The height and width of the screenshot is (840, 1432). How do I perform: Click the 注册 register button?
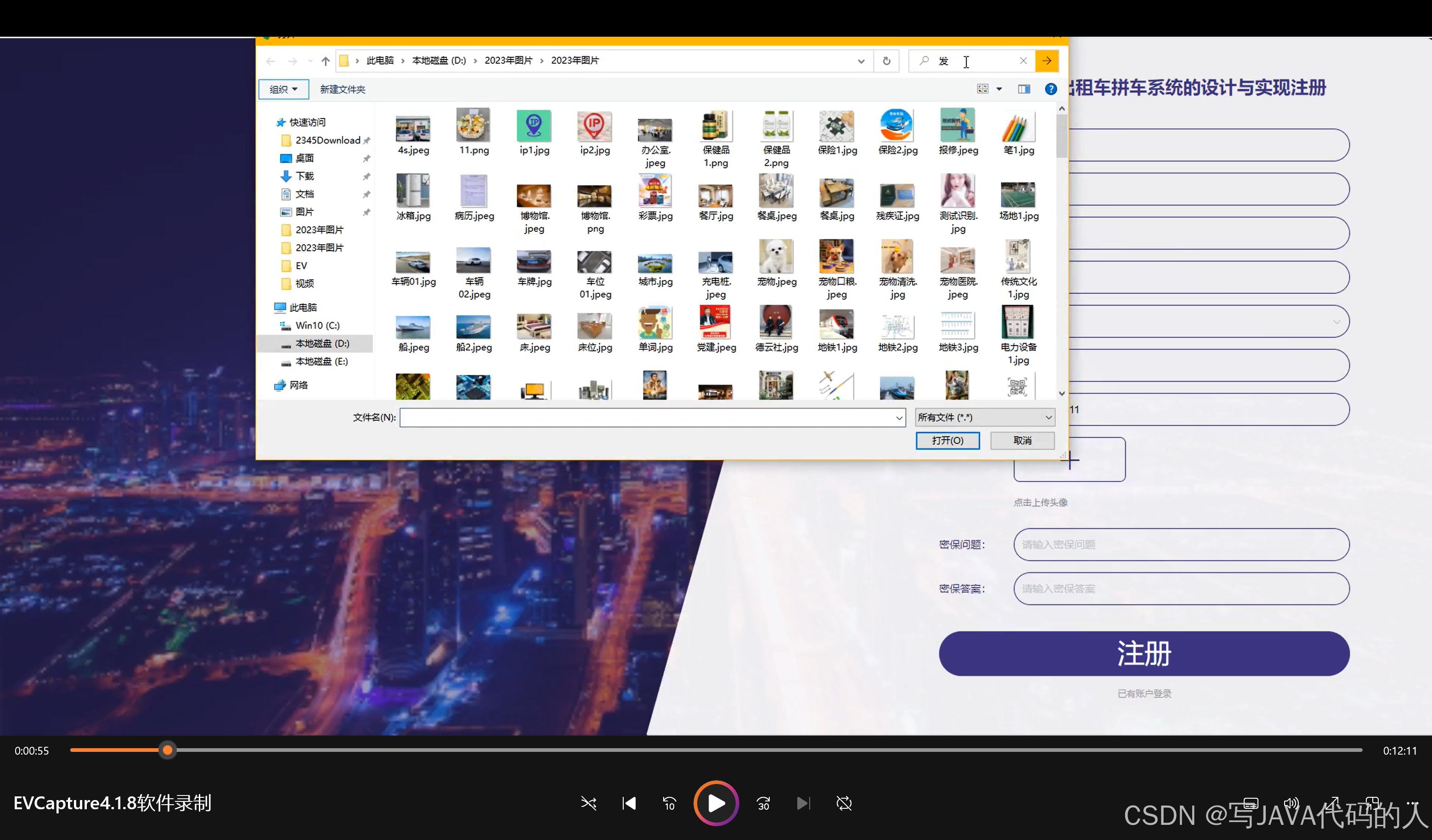point(1143,654)
